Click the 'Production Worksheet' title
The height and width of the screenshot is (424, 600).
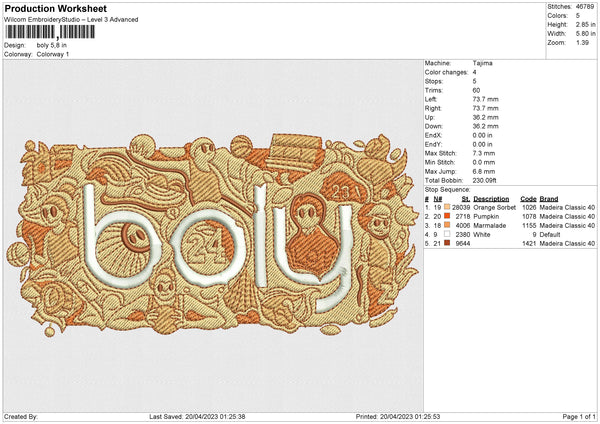55,8
